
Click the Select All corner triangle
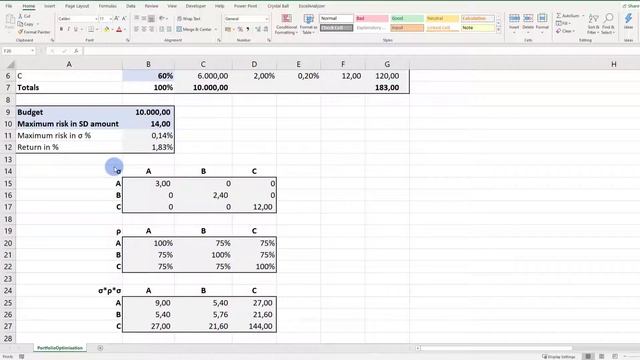click(10, 64)
